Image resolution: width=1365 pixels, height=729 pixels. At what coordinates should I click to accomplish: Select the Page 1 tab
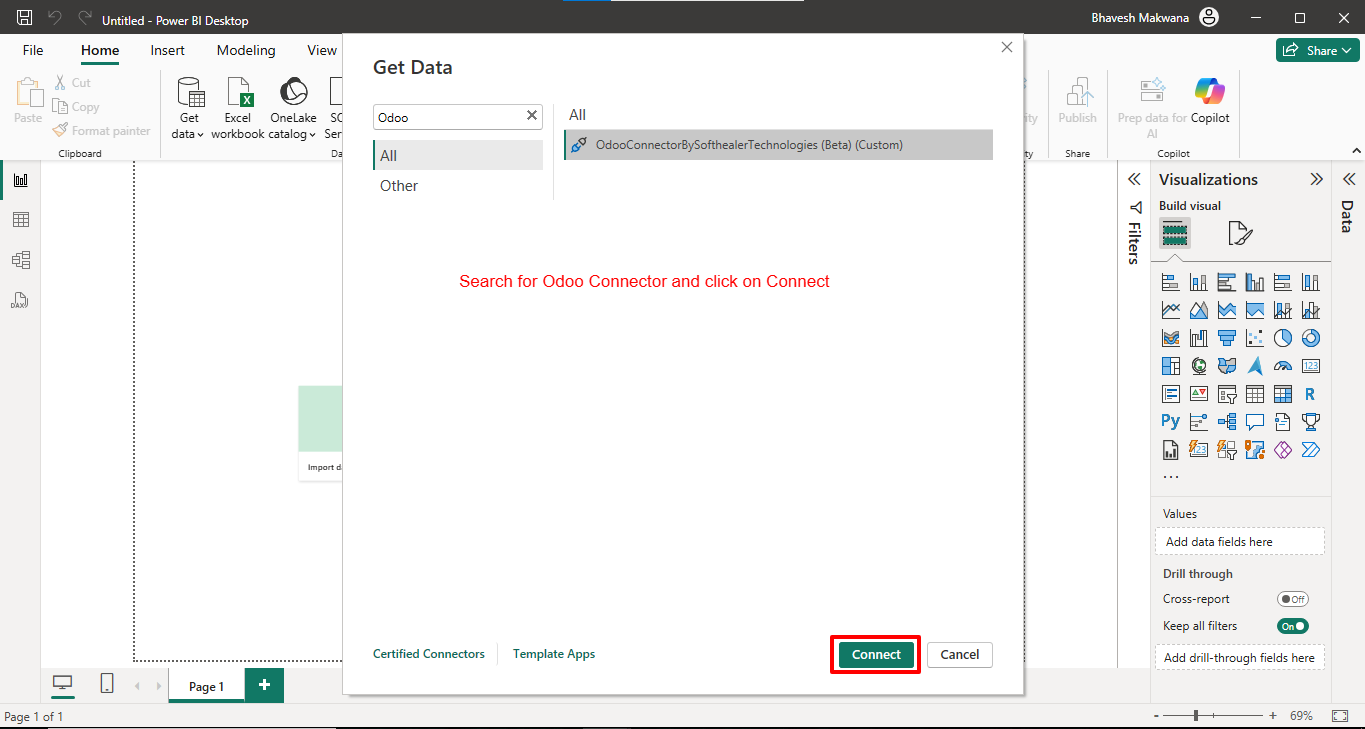click(x=206, y=686)
